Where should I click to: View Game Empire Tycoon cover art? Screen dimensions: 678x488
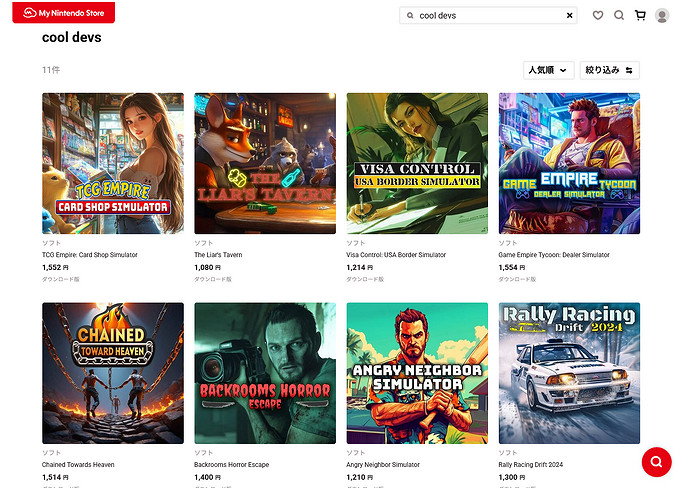tap(569, 163)
